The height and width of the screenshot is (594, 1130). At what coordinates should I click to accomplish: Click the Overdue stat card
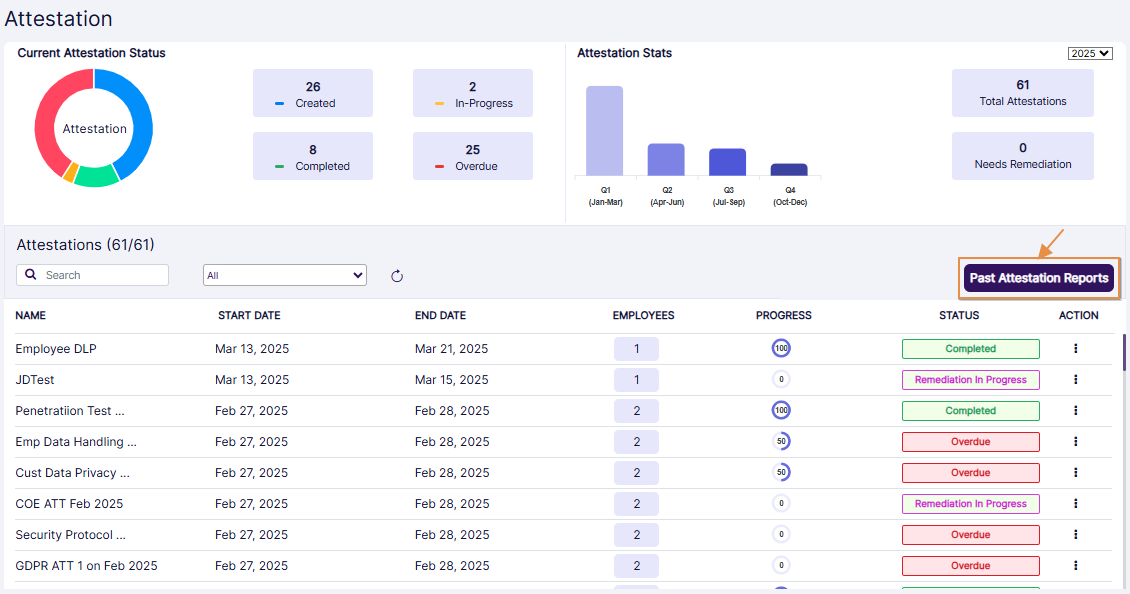(x=472, y=156)
